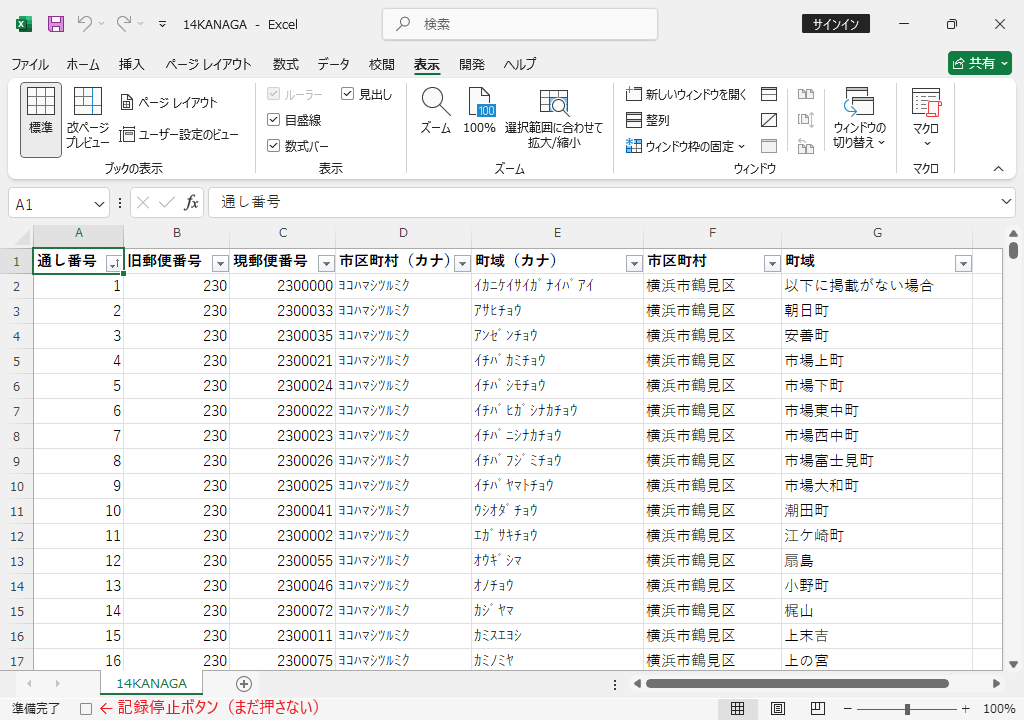This screenshot has height=720, width=1024.
Task: Open the ホーム tab
Action: [x=83, y=64]
